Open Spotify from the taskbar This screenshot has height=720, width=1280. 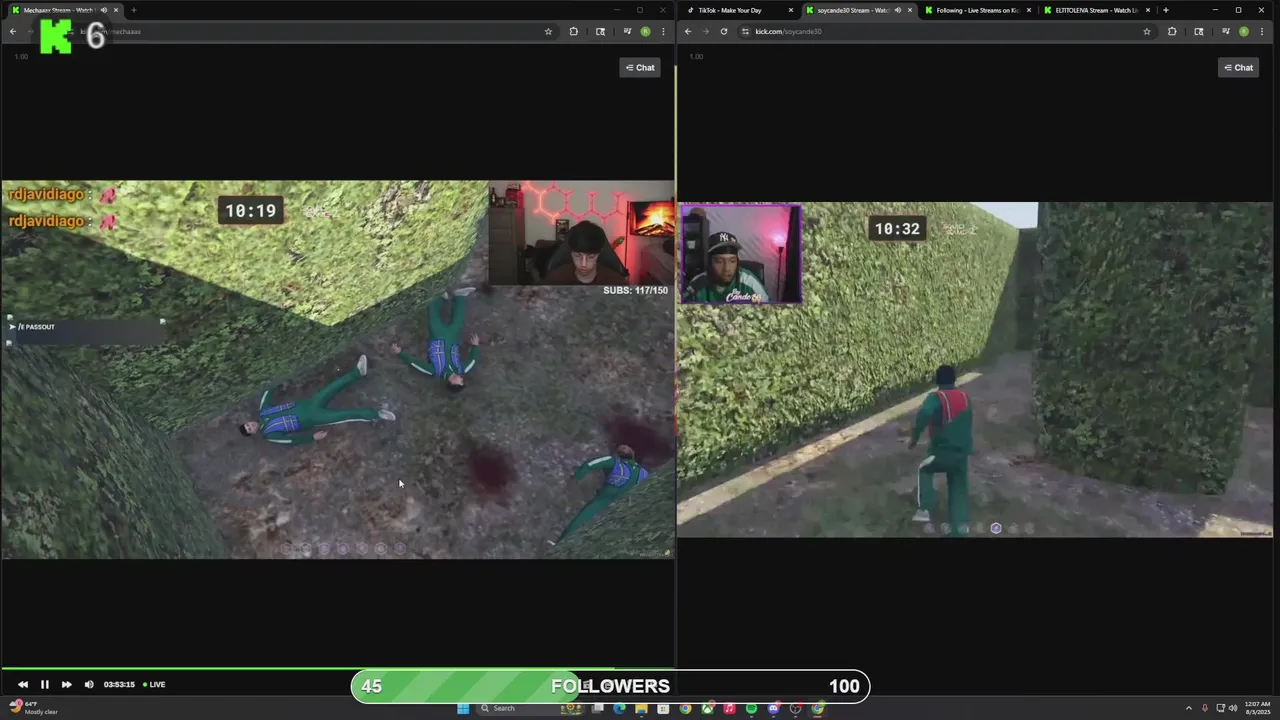coord(751,708)
